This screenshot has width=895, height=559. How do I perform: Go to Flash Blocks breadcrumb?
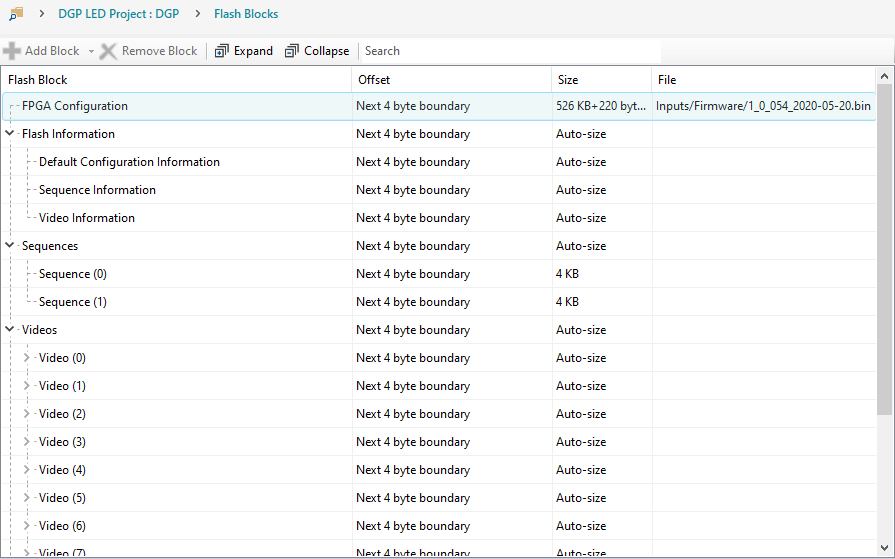pyautogui.click(x=246, y=14)
